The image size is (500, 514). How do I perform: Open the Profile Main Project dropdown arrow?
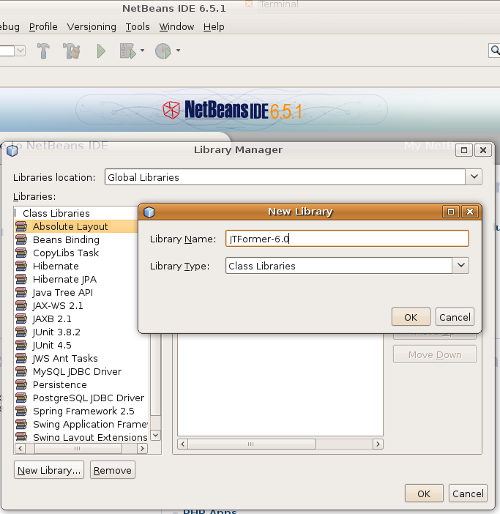tap(178, 50)
